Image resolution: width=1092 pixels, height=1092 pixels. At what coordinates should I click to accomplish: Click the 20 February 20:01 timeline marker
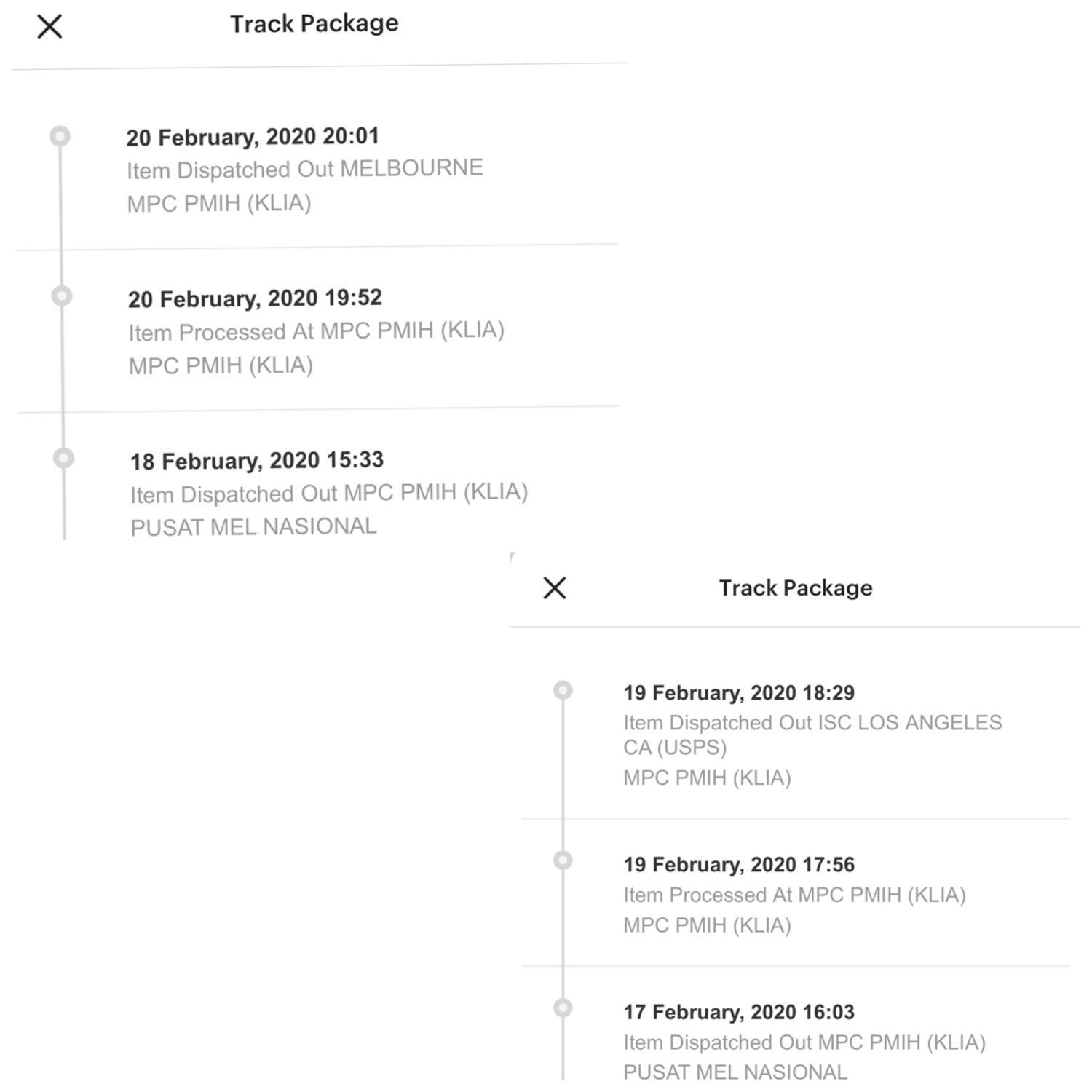coord(60,136)
